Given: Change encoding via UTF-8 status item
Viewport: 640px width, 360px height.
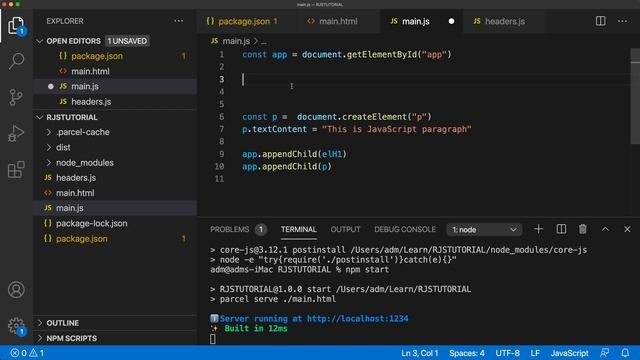Looking at the screenshot, I should coord(507,353).
